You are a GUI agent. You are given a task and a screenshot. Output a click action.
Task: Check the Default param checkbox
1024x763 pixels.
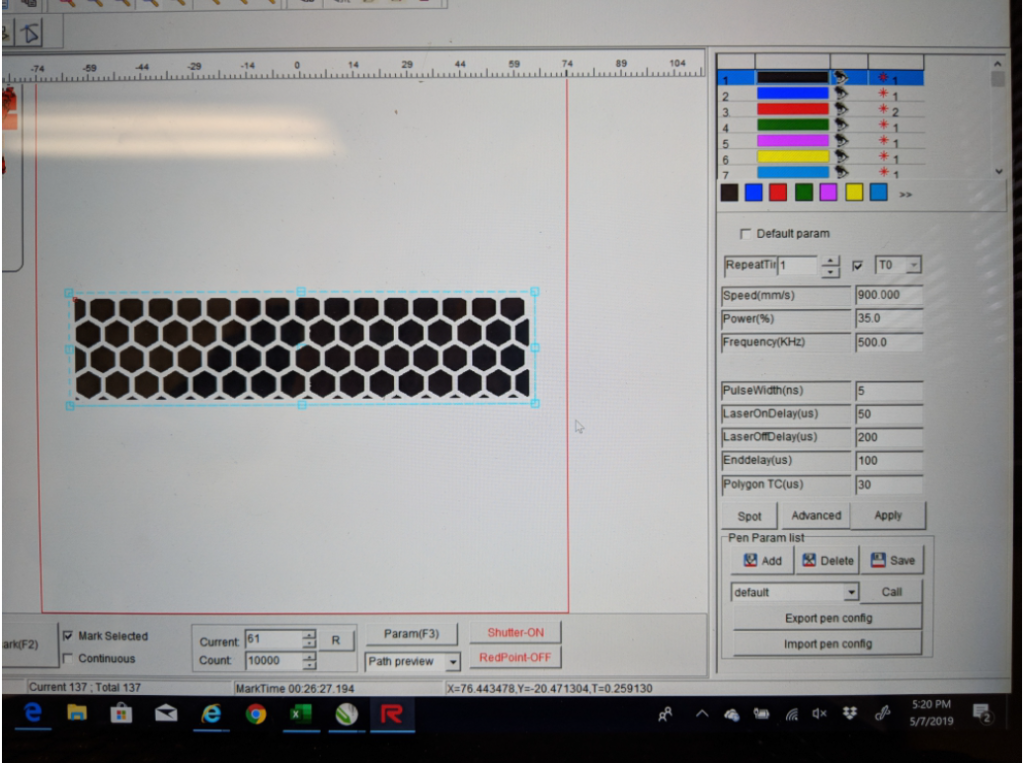[744, 233]
